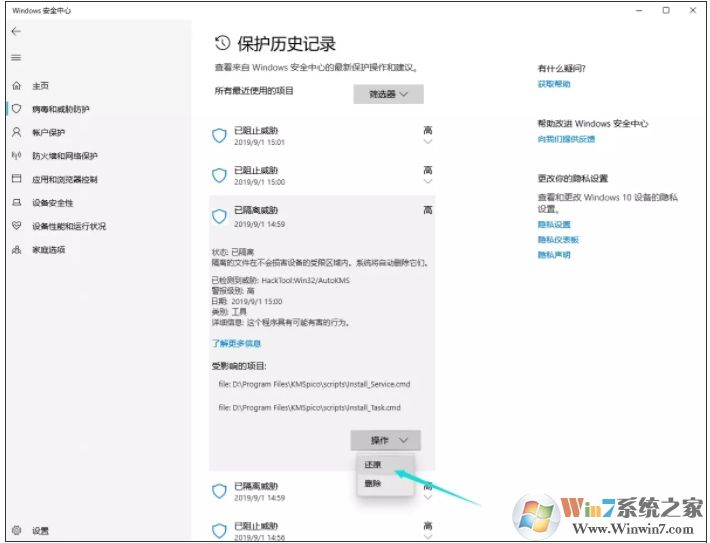Click the family options icon
This screenshot has width=710, height=543.
tap(17, 250)
